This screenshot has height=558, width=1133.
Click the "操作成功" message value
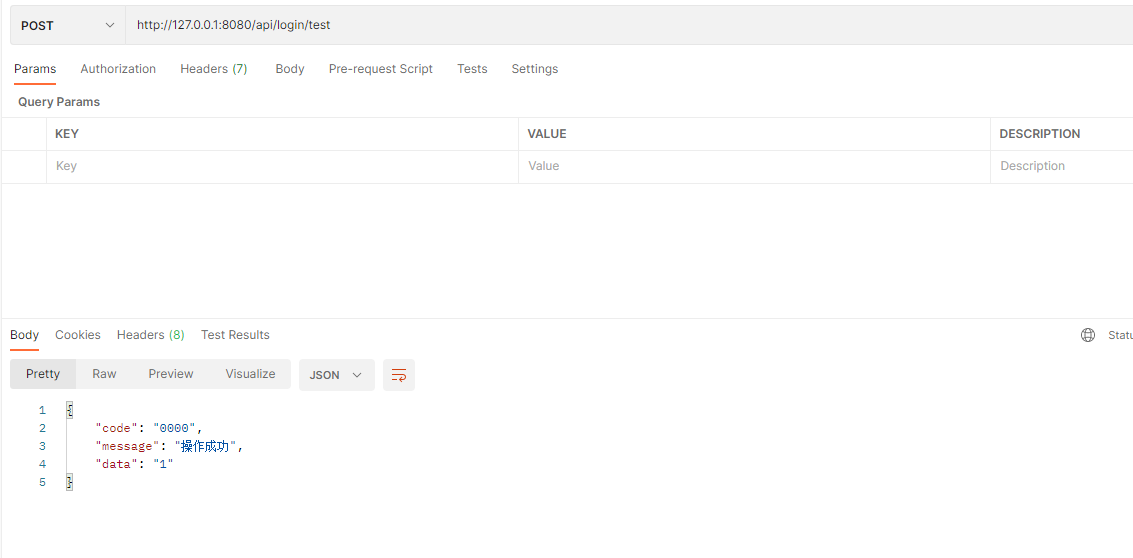(205, 447)
